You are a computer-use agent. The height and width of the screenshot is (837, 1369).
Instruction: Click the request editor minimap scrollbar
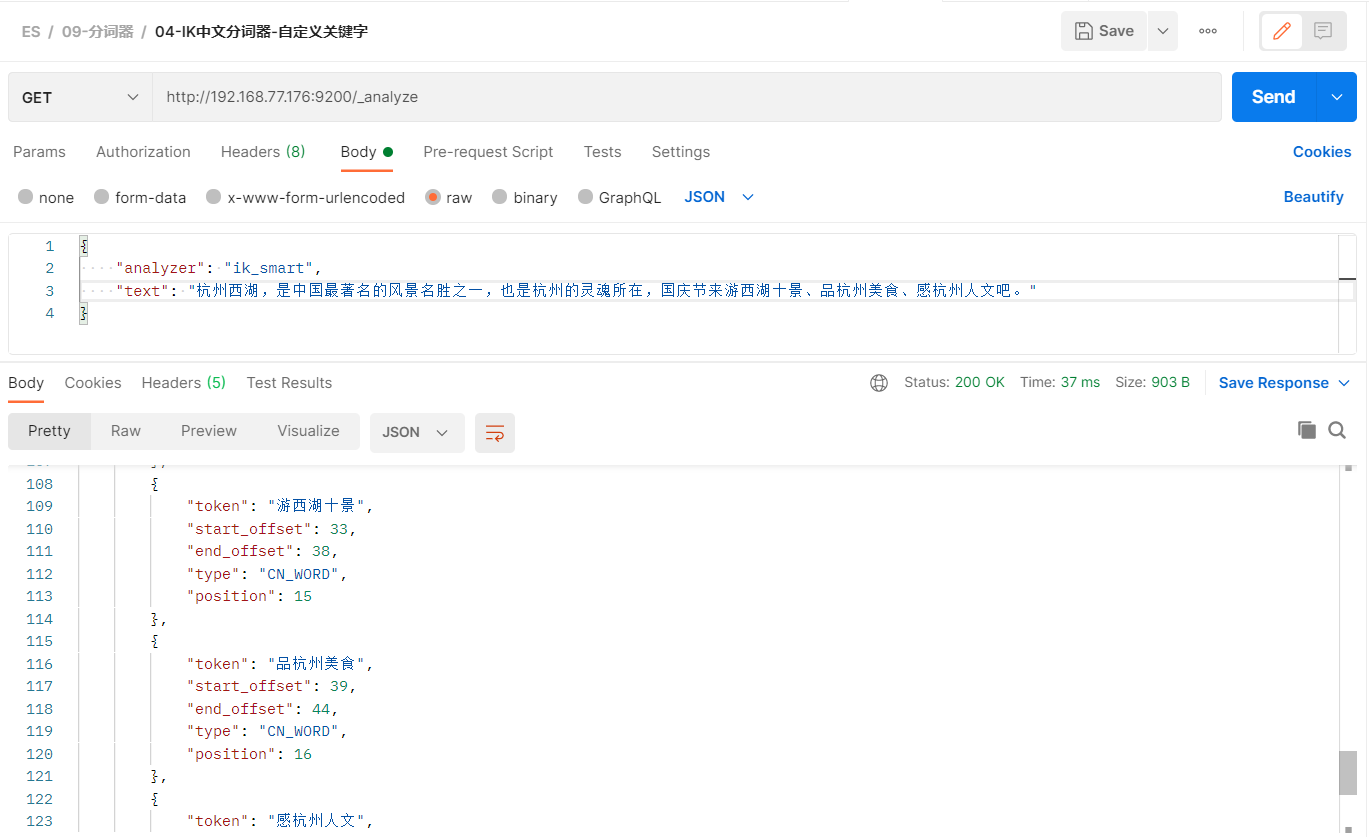(1348, 293)
